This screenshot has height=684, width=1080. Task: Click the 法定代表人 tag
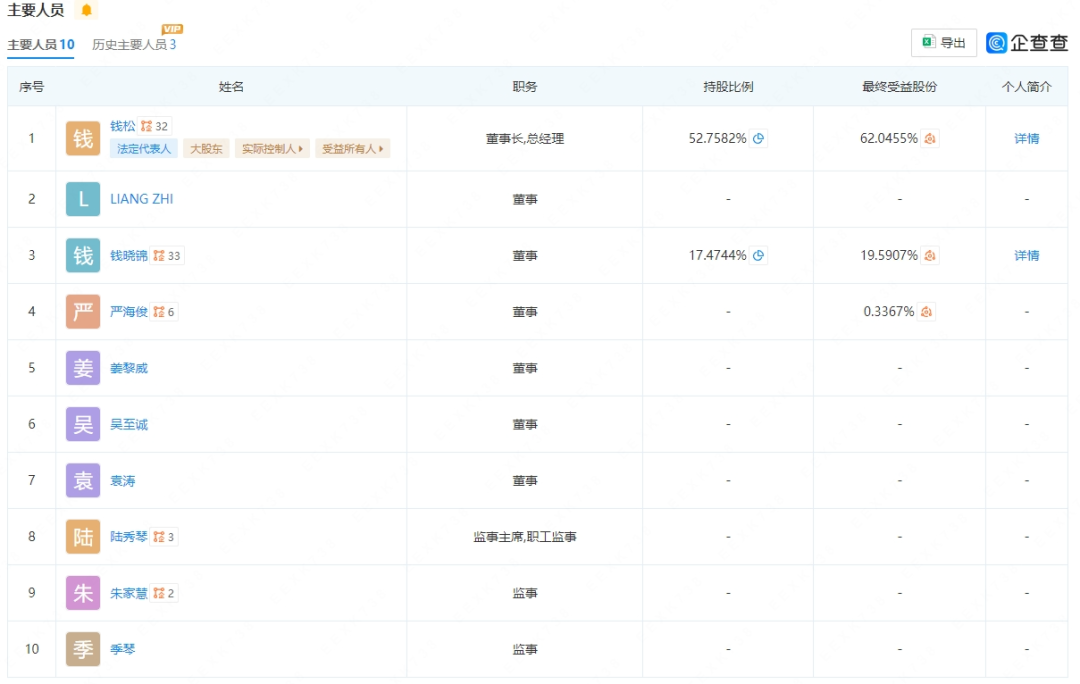(144, 149)
